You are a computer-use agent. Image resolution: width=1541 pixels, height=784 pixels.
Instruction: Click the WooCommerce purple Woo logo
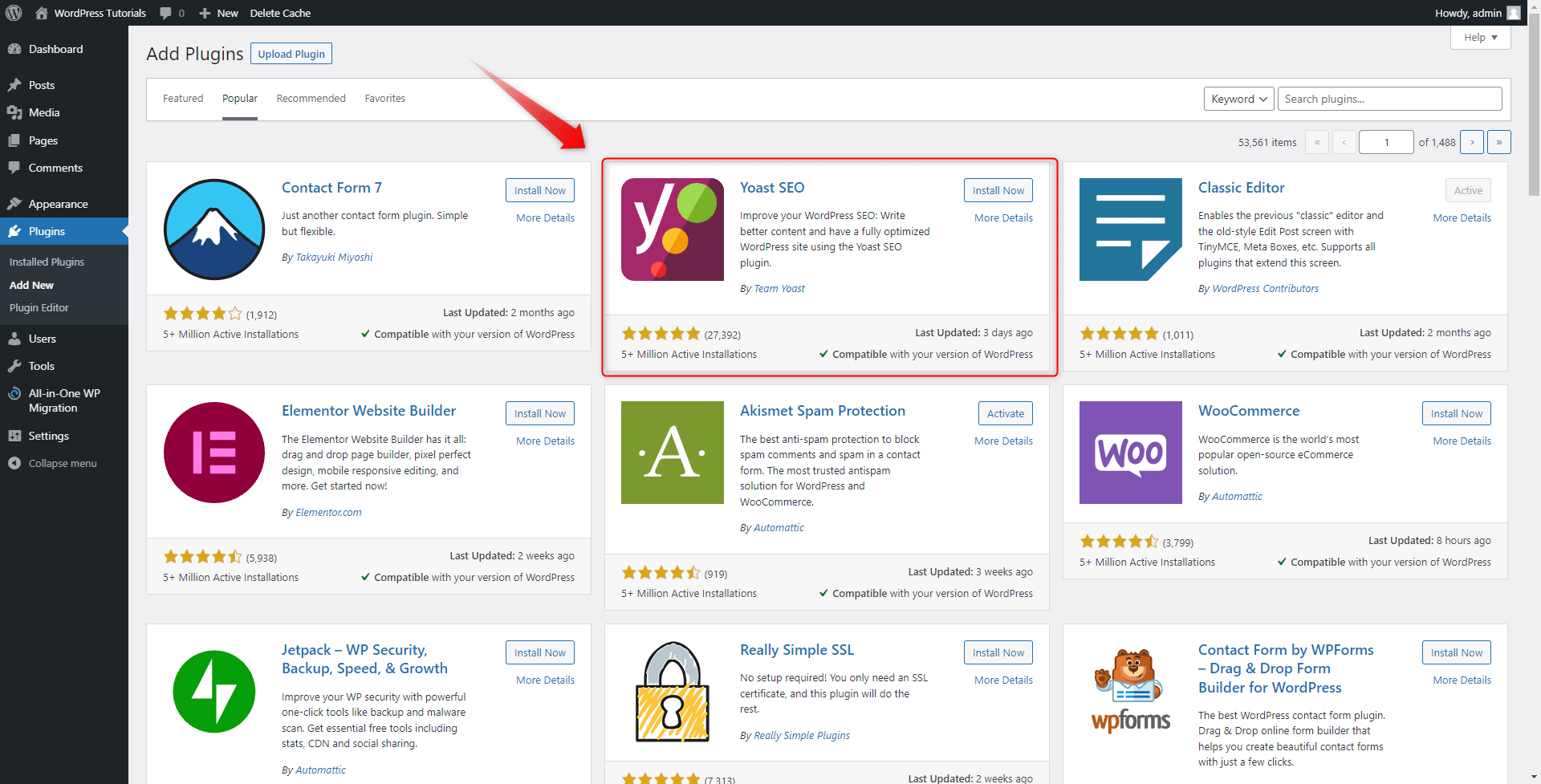pyautogui.click(x=1131, y=453)
